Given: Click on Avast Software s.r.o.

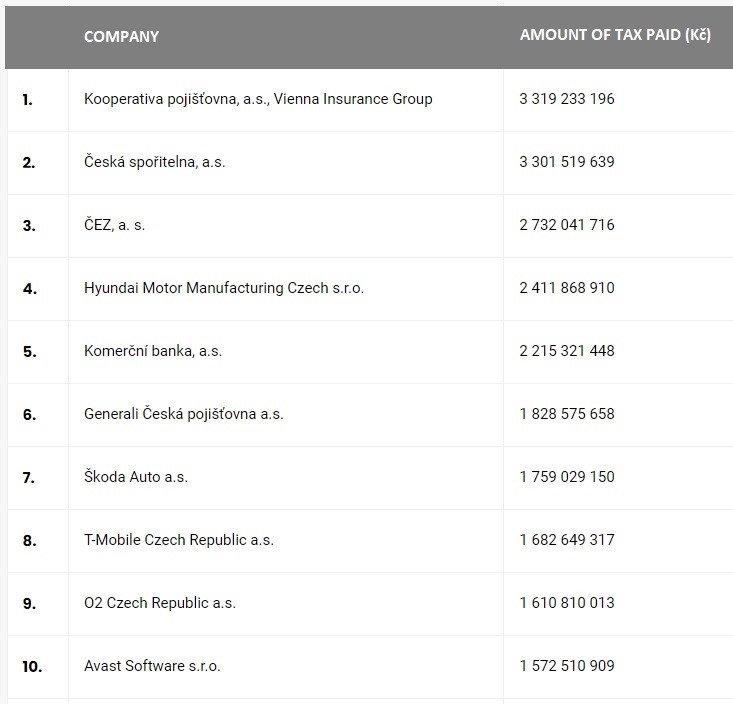Looking at the screenshot, I should [x=152, y=666].
